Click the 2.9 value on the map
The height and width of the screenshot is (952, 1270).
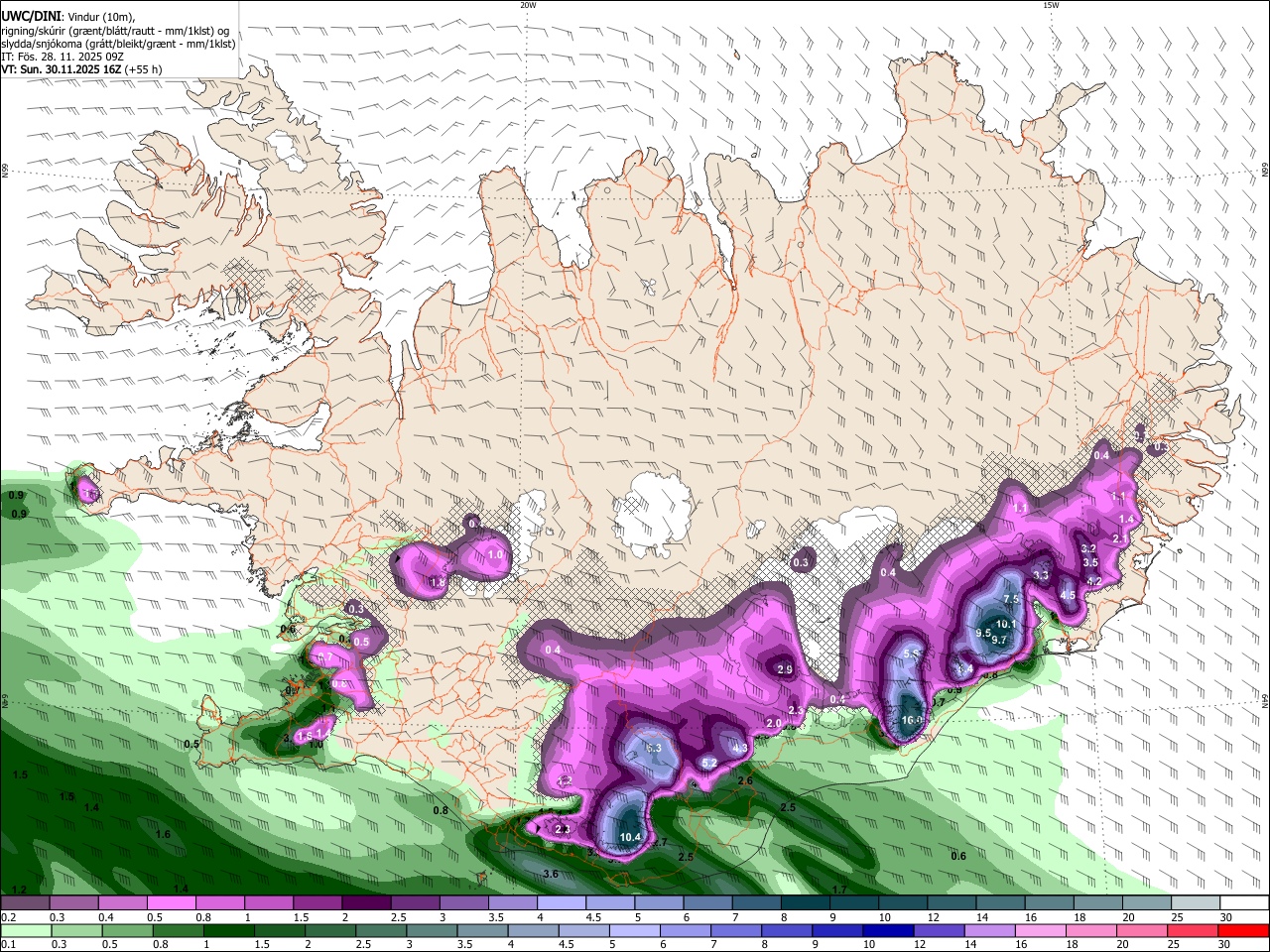click(x=785, y=670)
